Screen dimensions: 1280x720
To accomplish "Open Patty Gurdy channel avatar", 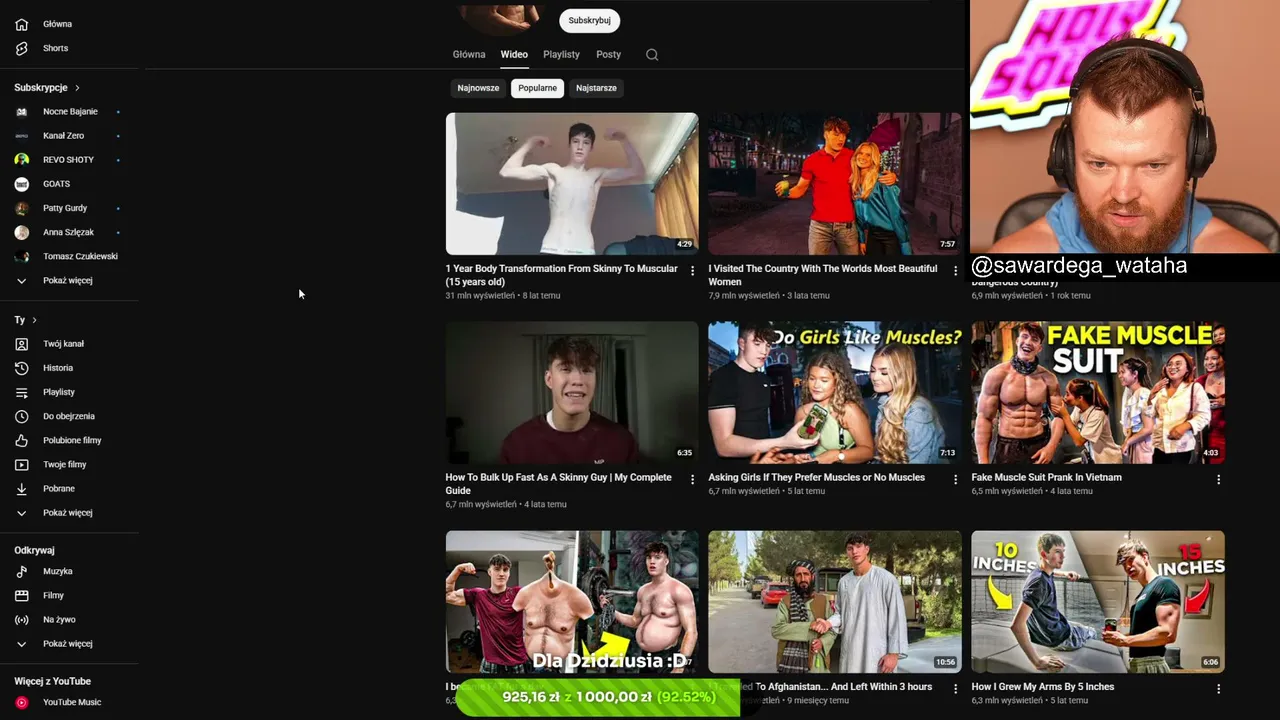I will [x=22, y=208].
